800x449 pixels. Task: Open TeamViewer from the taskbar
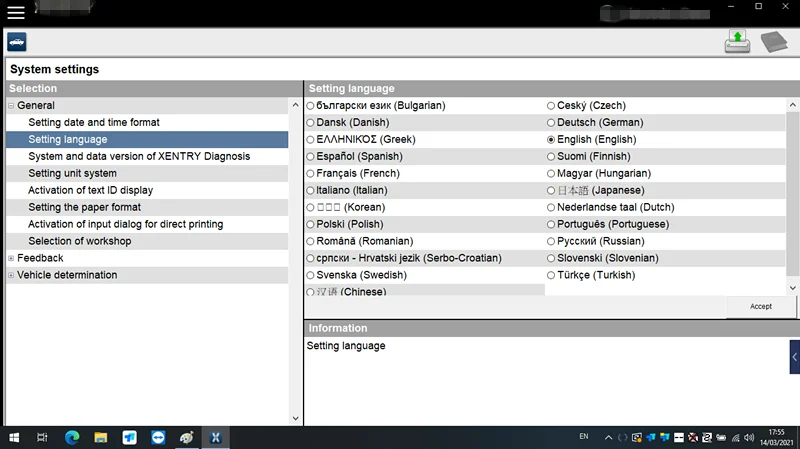coord(158,438)
